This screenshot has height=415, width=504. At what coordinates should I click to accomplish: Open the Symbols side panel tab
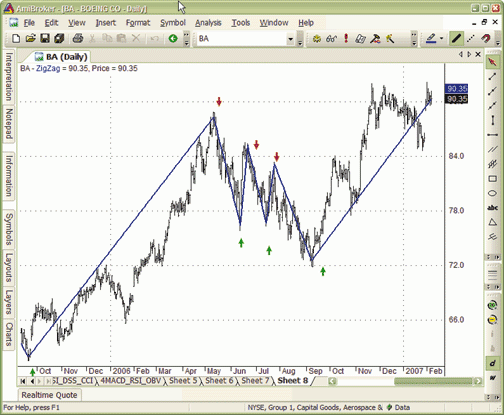point(9,229)
